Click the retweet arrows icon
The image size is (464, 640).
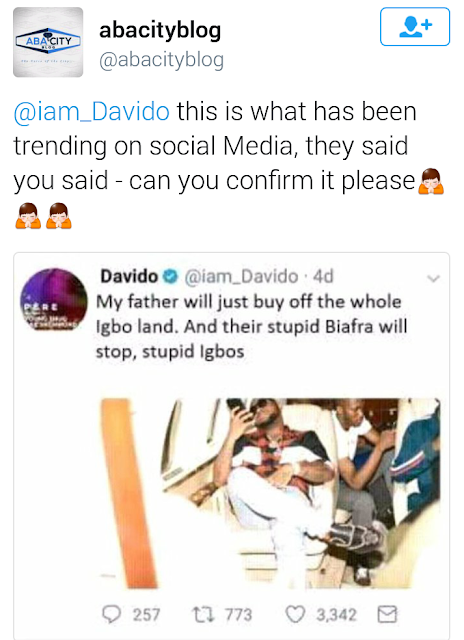pos(204,614)
